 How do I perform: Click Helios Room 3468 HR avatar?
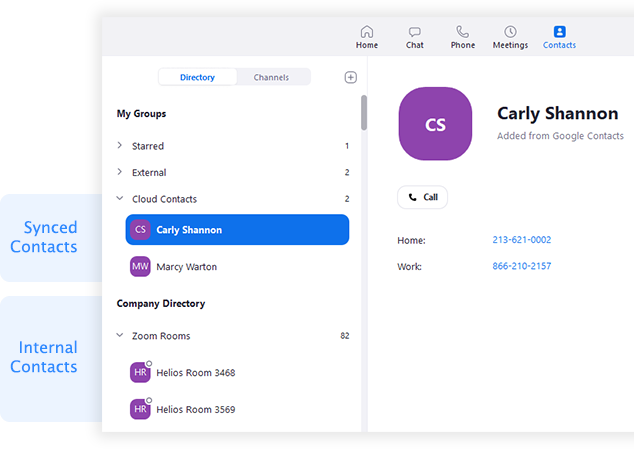141,373
